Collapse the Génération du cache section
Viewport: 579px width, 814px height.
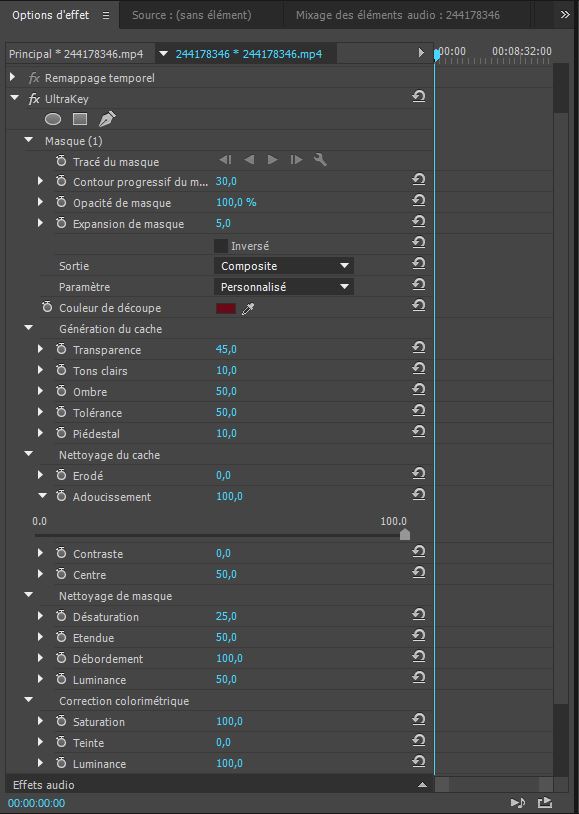click(x=29, y=328)
